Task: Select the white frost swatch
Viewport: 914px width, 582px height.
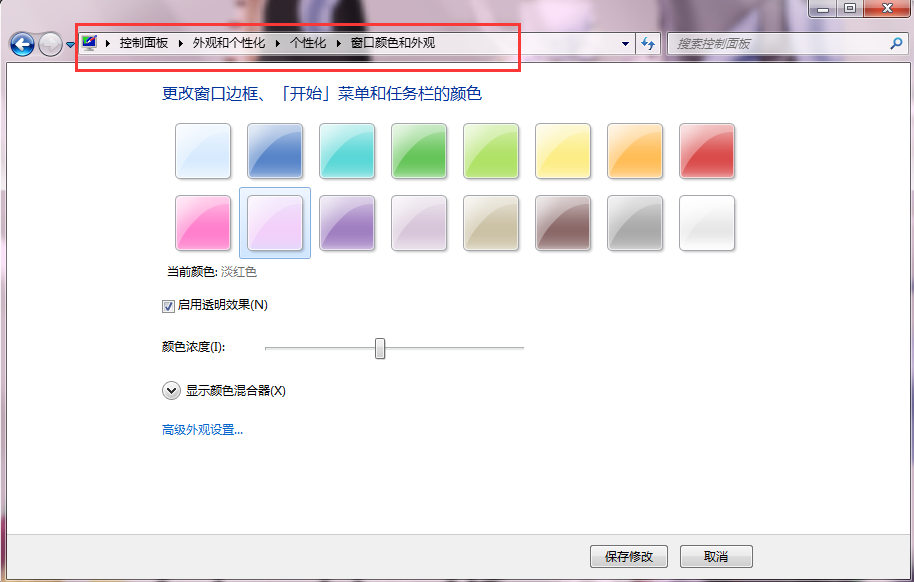Action: [x=707, y=223]
